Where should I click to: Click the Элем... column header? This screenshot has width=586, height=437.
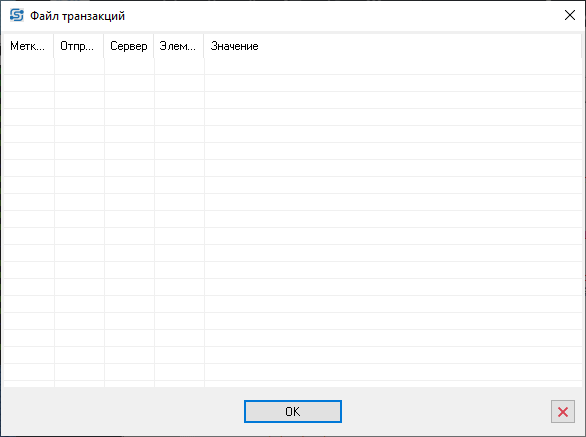tap(179, 46)
